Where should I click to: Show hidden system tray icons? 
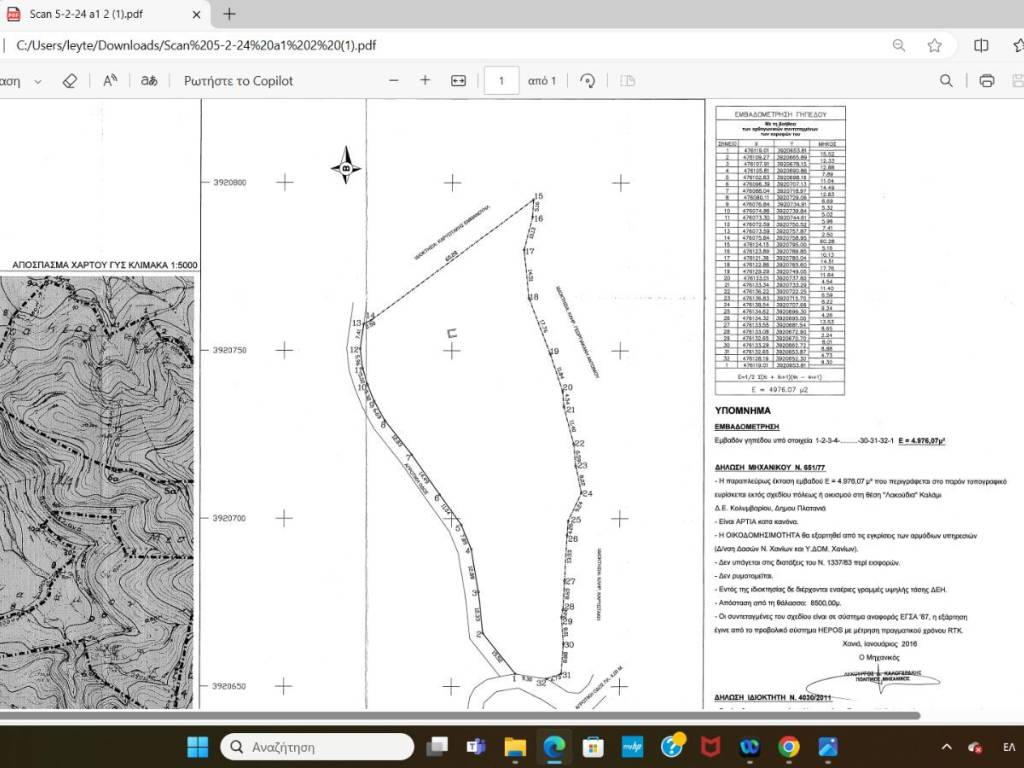946,747
